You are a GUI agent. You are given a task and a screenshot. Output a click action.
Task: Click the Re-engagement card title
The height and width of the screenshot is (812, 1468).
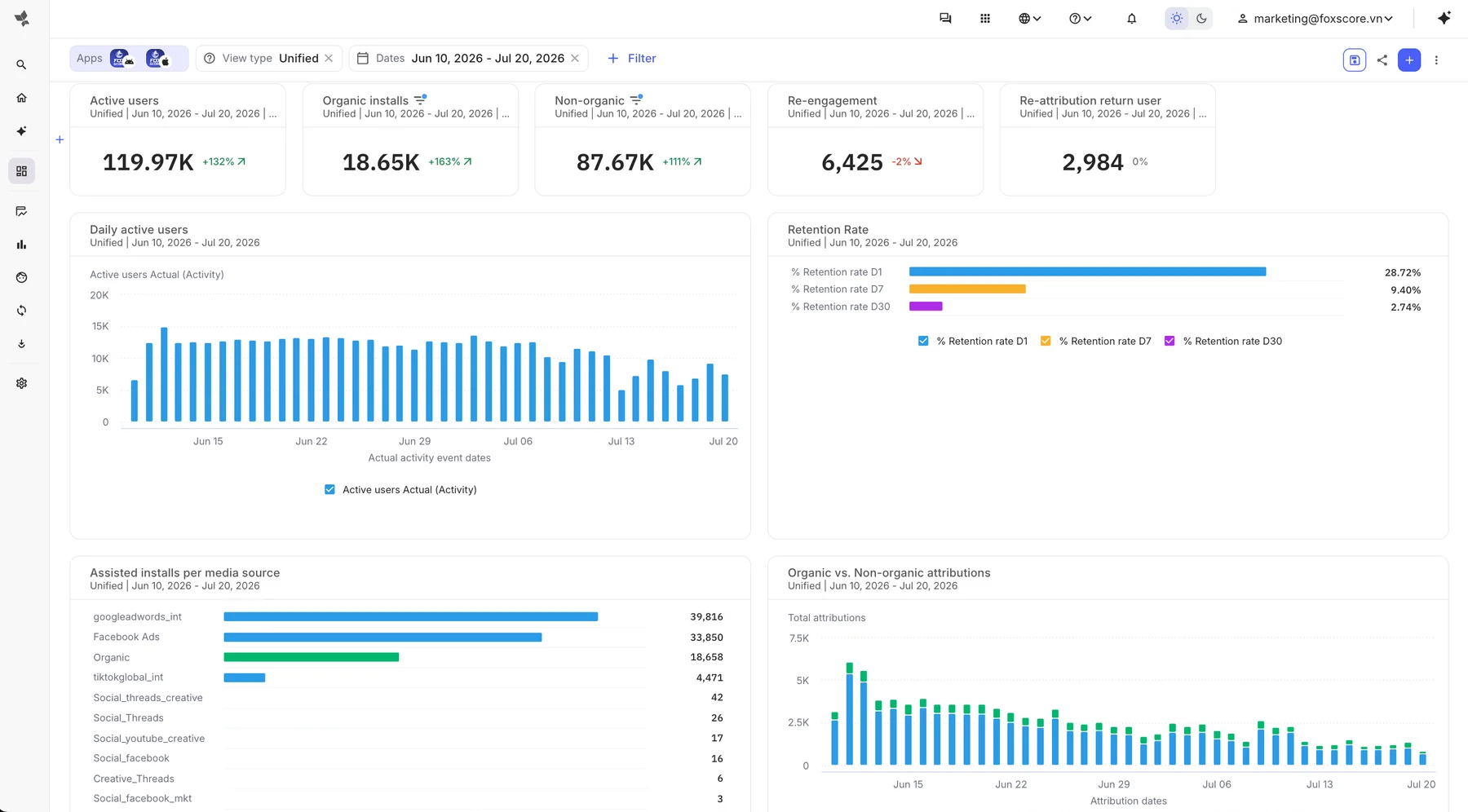click(x=832, y=100)
